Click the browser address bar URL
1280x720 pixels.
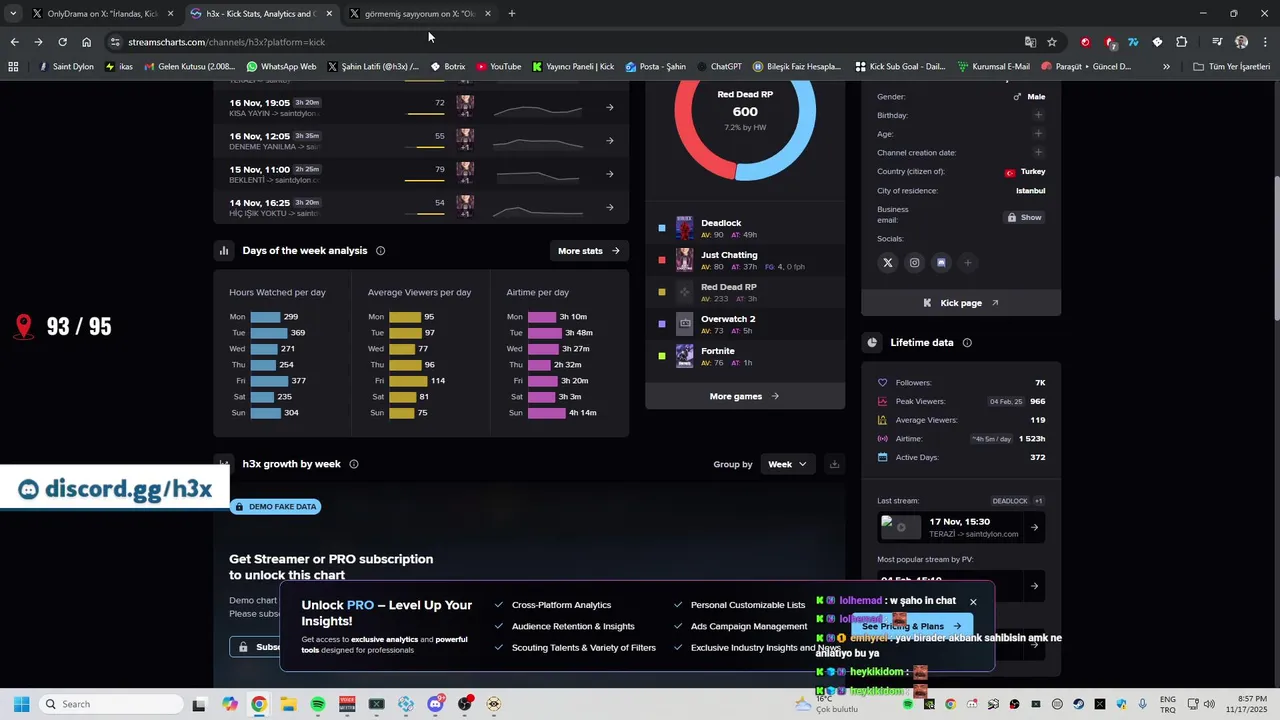[226, 42]
